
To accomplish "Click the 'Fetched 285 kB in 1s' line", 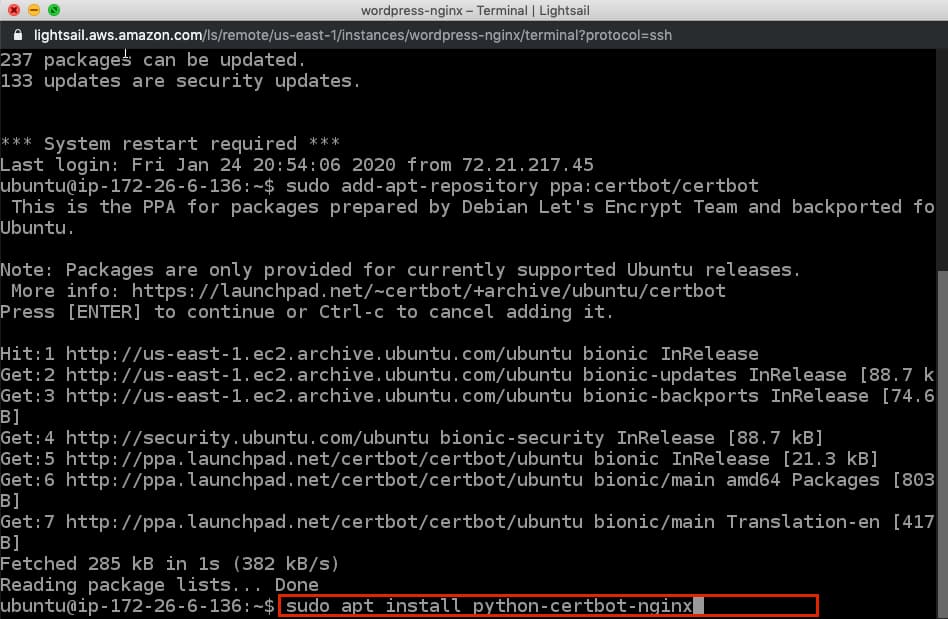I will (x=169, y=564).
